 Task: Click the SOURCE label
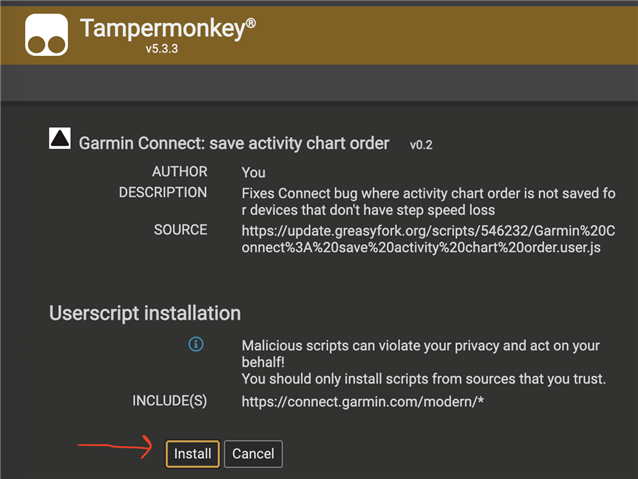(x=180, y=230)
